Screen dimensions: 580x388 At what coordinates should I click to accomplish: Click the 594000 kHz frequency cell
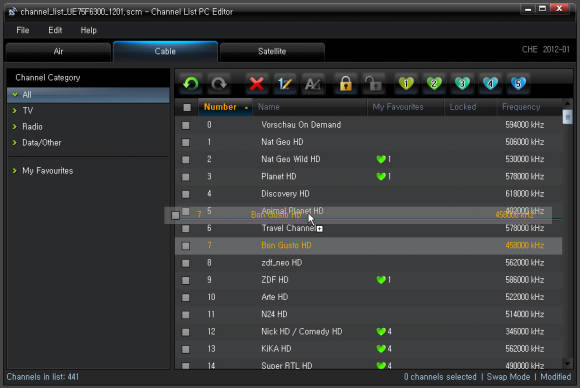tap(525, 125)
